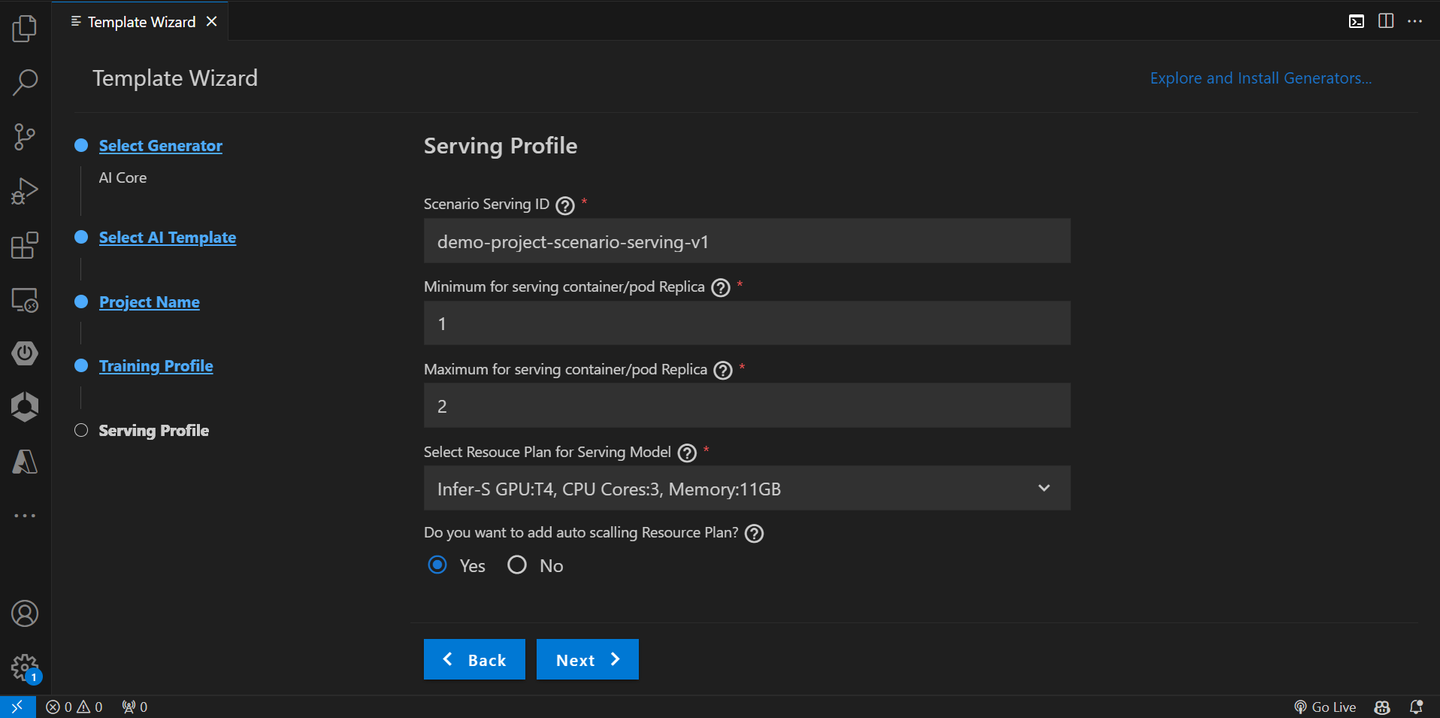Go to the Select AI Template step
This screenshot has width=1440, height=718.
pos(167,237)
